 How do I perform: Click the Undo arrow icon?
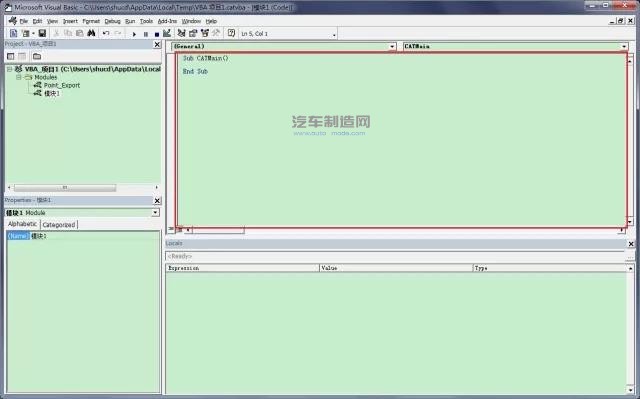[106, 33]
